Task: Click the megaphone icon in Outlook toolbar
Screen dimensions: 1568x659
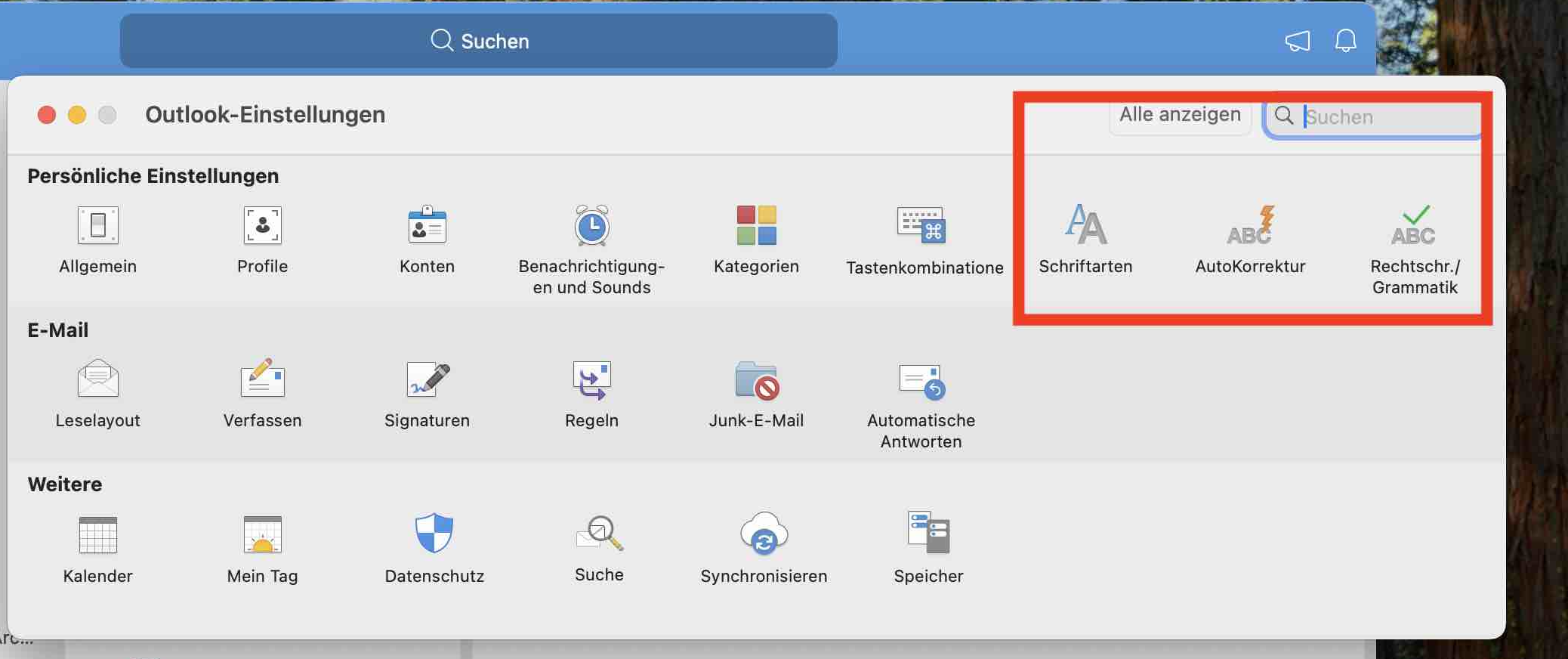Action: click(x=1298, y=41)
